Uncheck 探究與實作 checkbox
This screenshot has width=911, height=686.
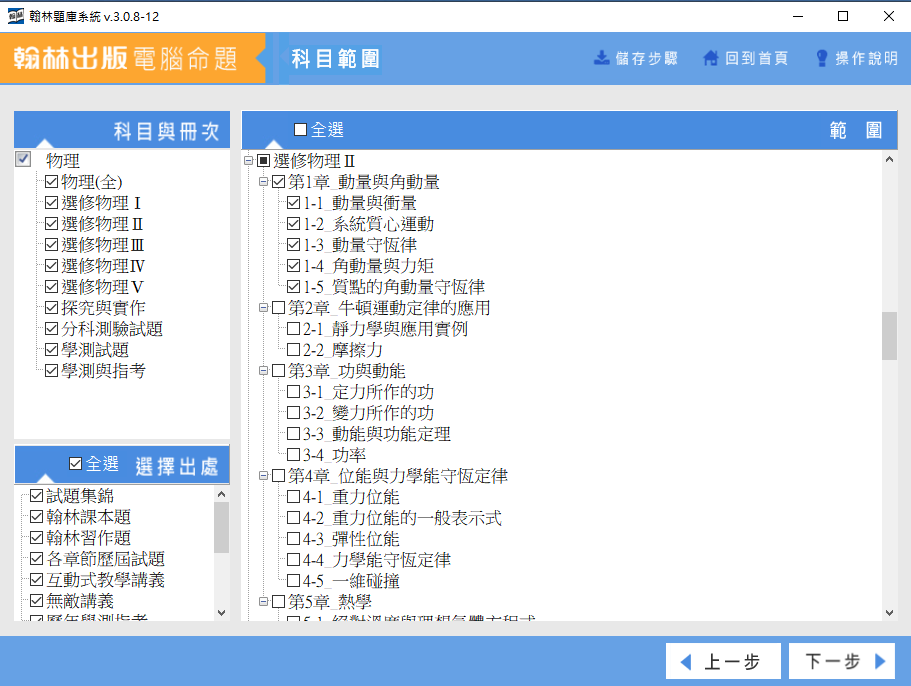(x=52, y=308)
